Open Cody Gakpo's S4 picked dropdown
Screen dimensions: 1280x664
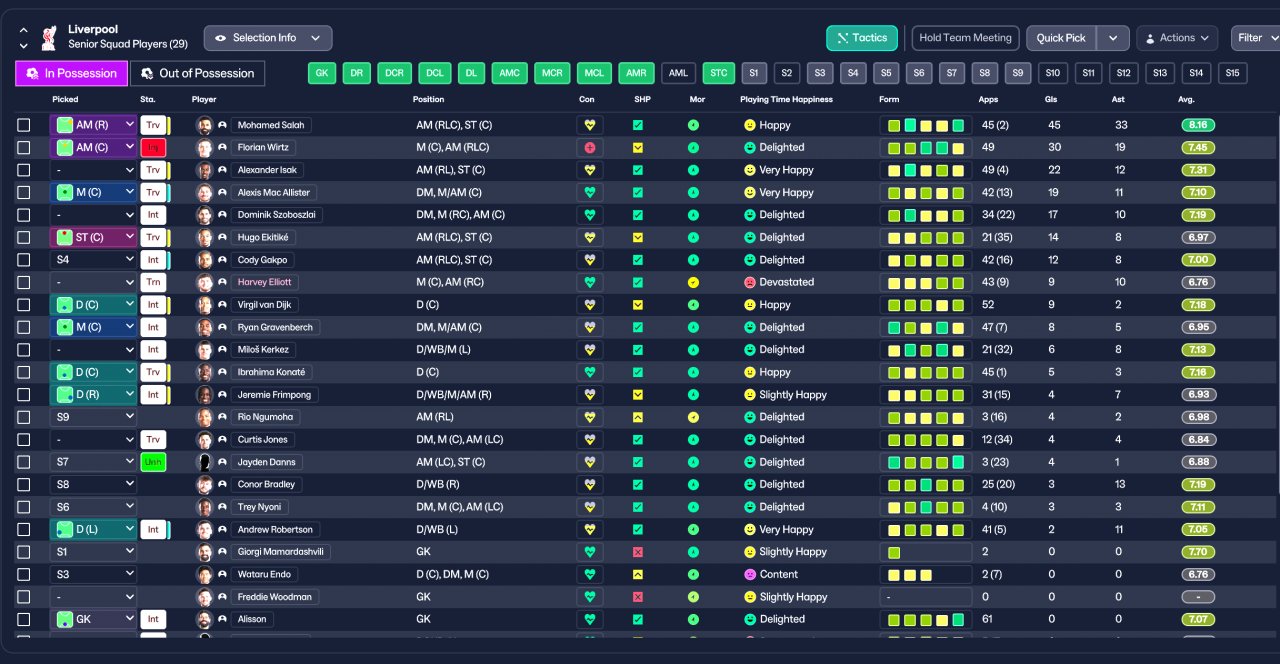[x=94, y=260]
